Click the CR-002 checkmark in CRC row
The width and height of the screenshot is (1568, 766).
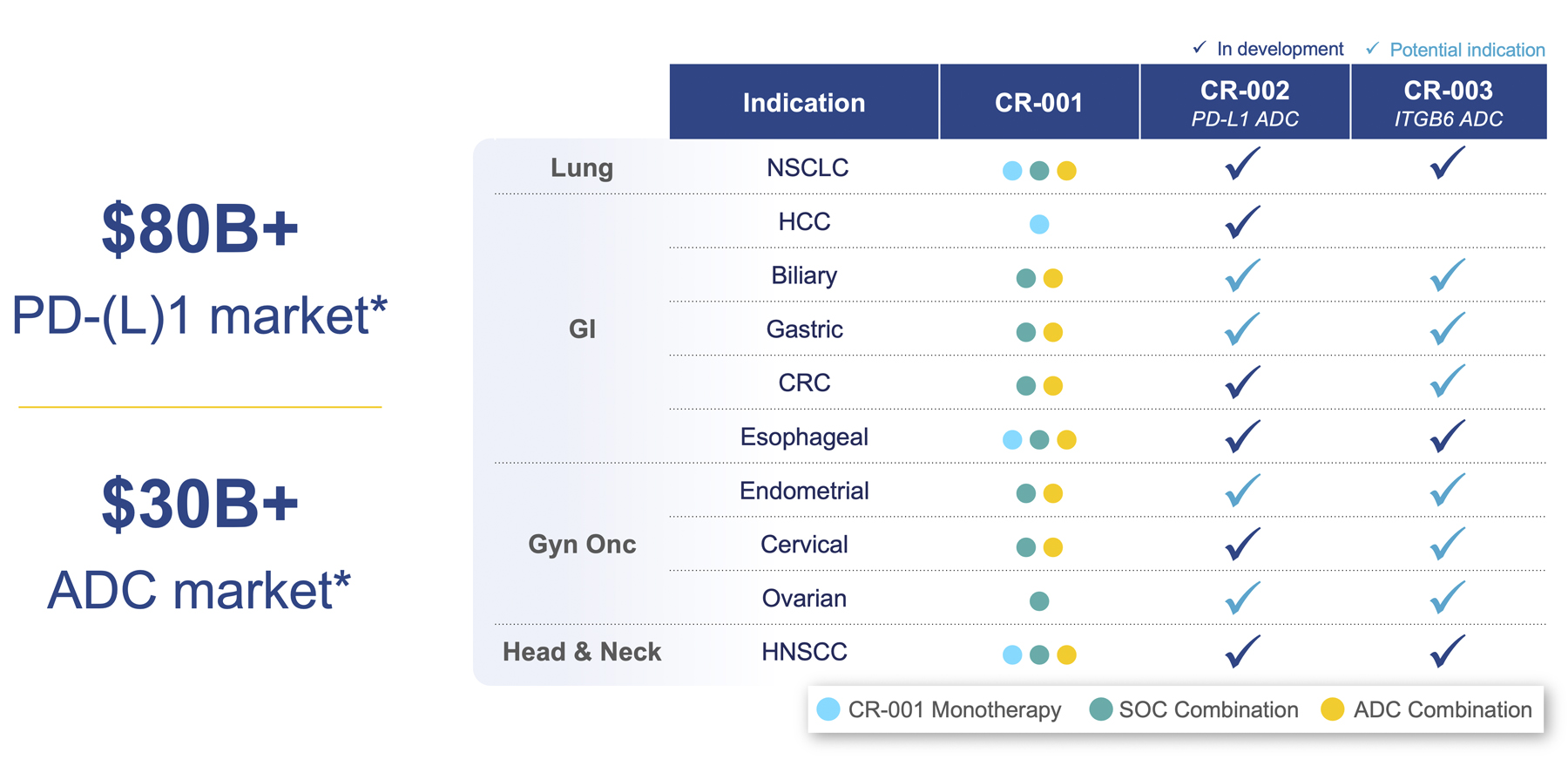point(1242,383)
